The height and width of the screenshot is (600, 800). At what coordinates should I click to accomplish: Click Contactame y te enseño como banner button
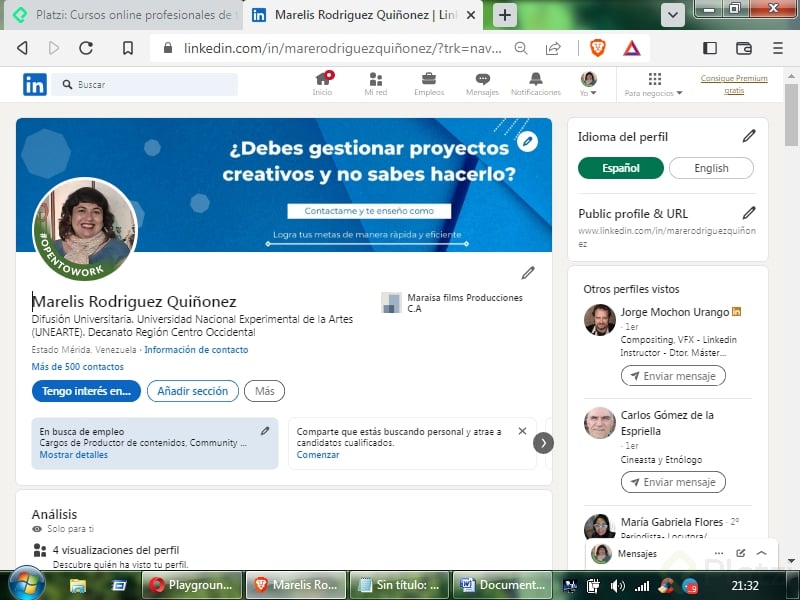click(x=369, y=211)
